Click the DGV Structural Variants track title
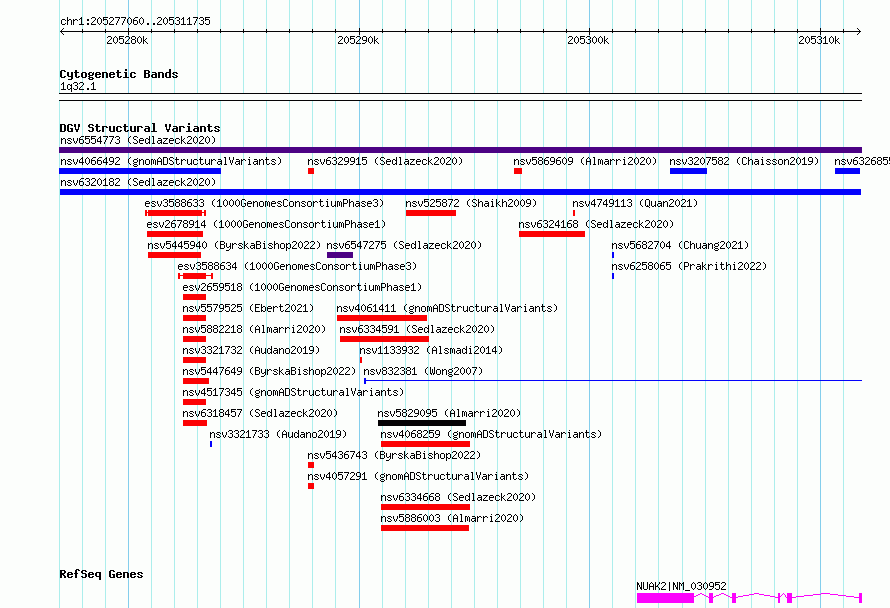 click(x=140, y=128)
